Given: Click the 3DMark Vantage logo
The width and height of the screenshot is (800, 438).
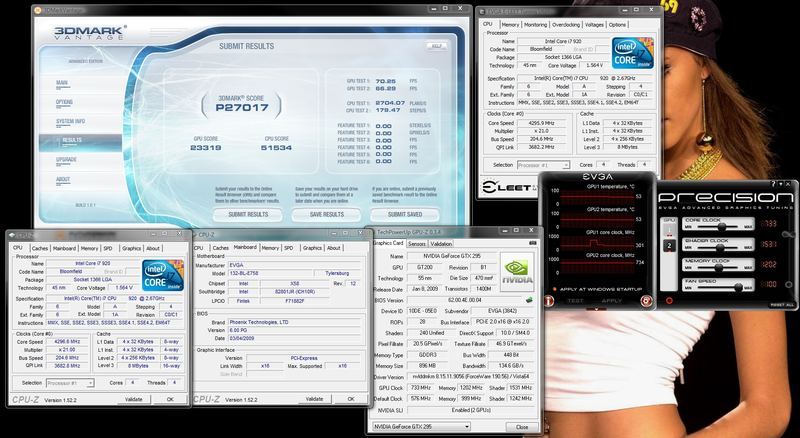Looking at the screenshot, I should (89, 33).
